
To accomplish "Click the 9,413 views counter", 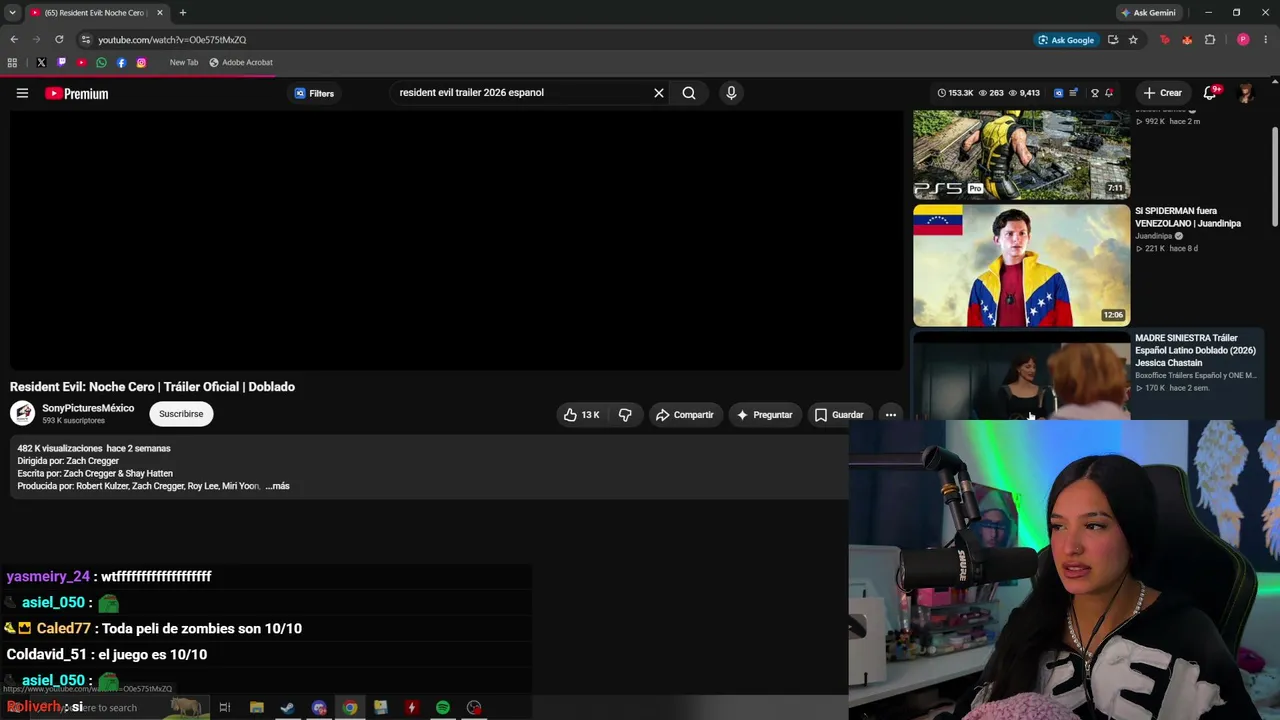I will (x=1025, y=93).
